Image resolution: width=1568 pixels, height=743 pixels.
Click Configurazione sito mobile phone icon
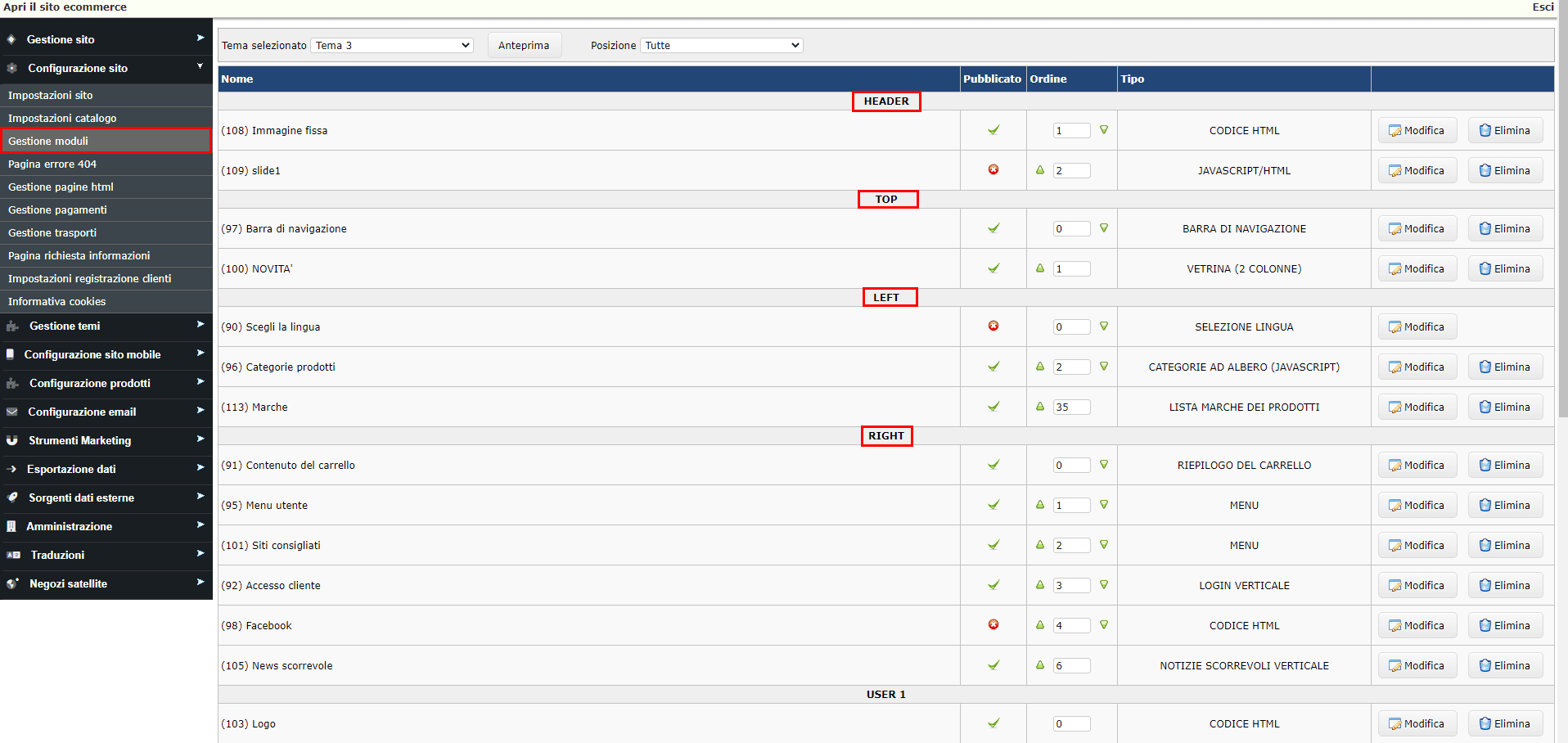click(x=10, y=354)
